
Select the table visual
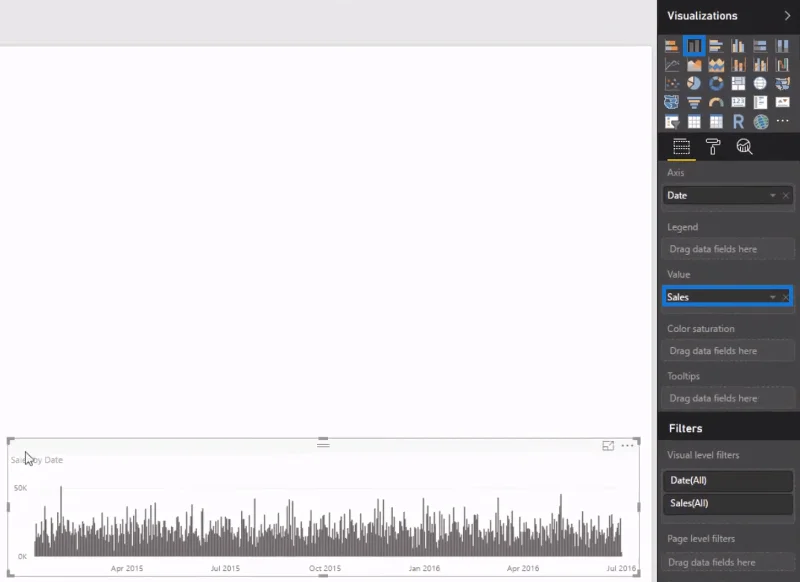(694, 122)
